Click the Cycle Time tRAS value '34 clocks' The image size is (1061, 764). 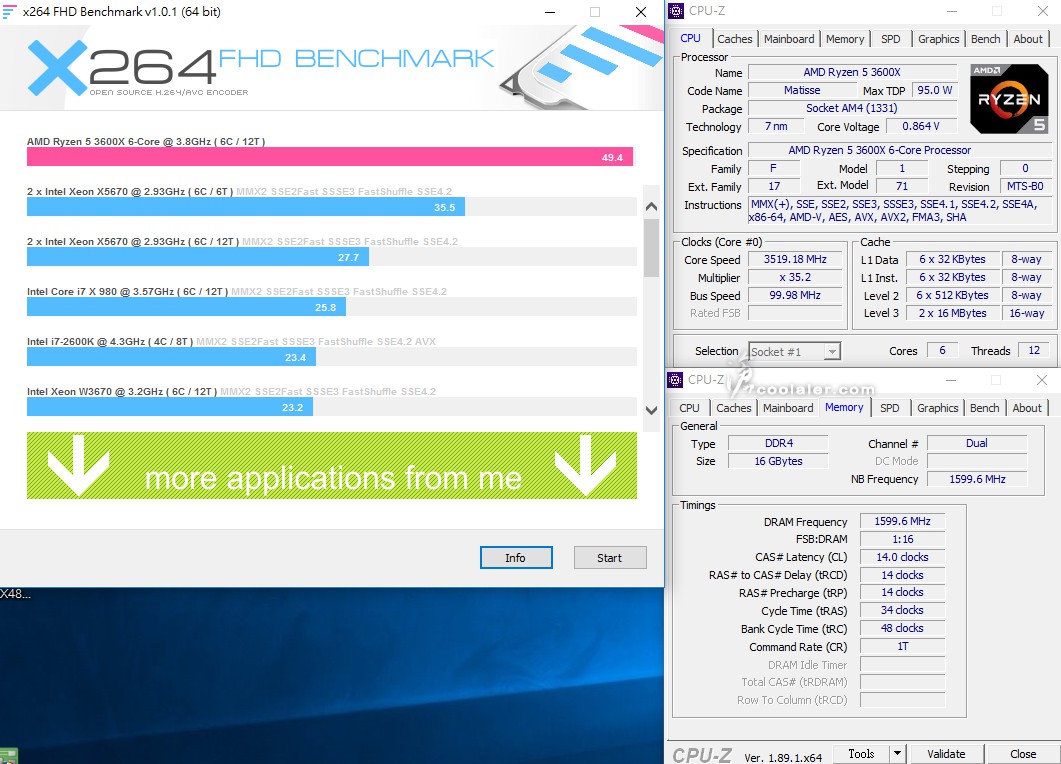[903, 610]
